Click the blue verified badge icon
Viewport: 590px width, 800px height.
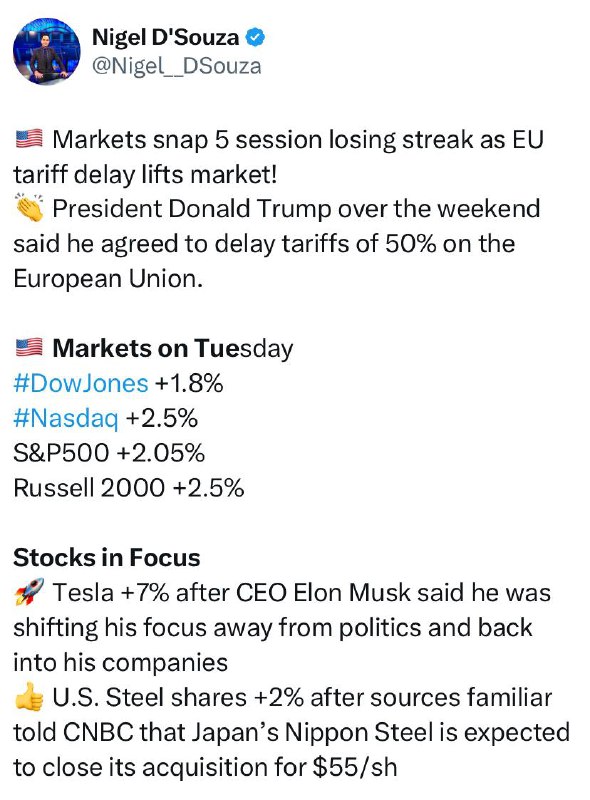255,37
